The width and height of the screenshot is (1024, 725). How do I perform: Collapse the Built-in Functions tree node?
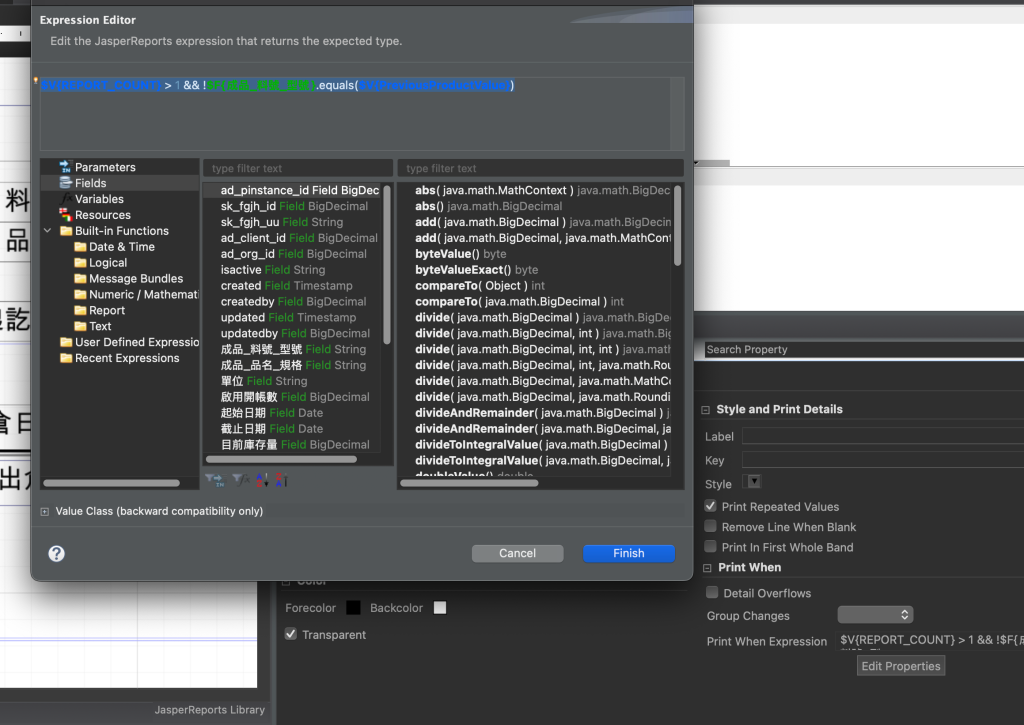point(47,231)
